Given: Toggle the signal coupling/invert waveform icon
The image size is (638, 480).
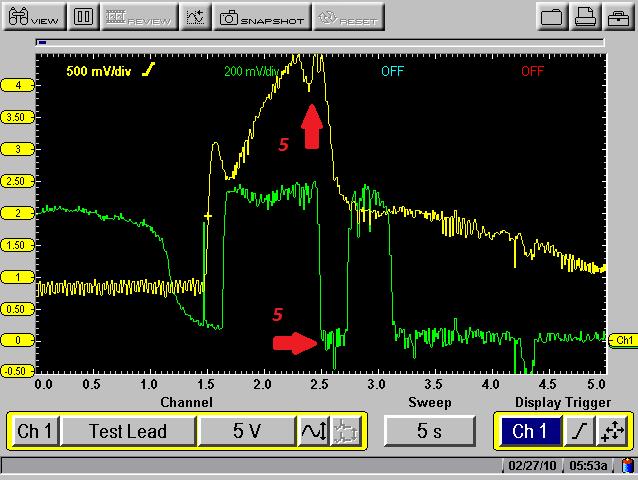Looking at the screenshot, I should click(x=312, y=431).
